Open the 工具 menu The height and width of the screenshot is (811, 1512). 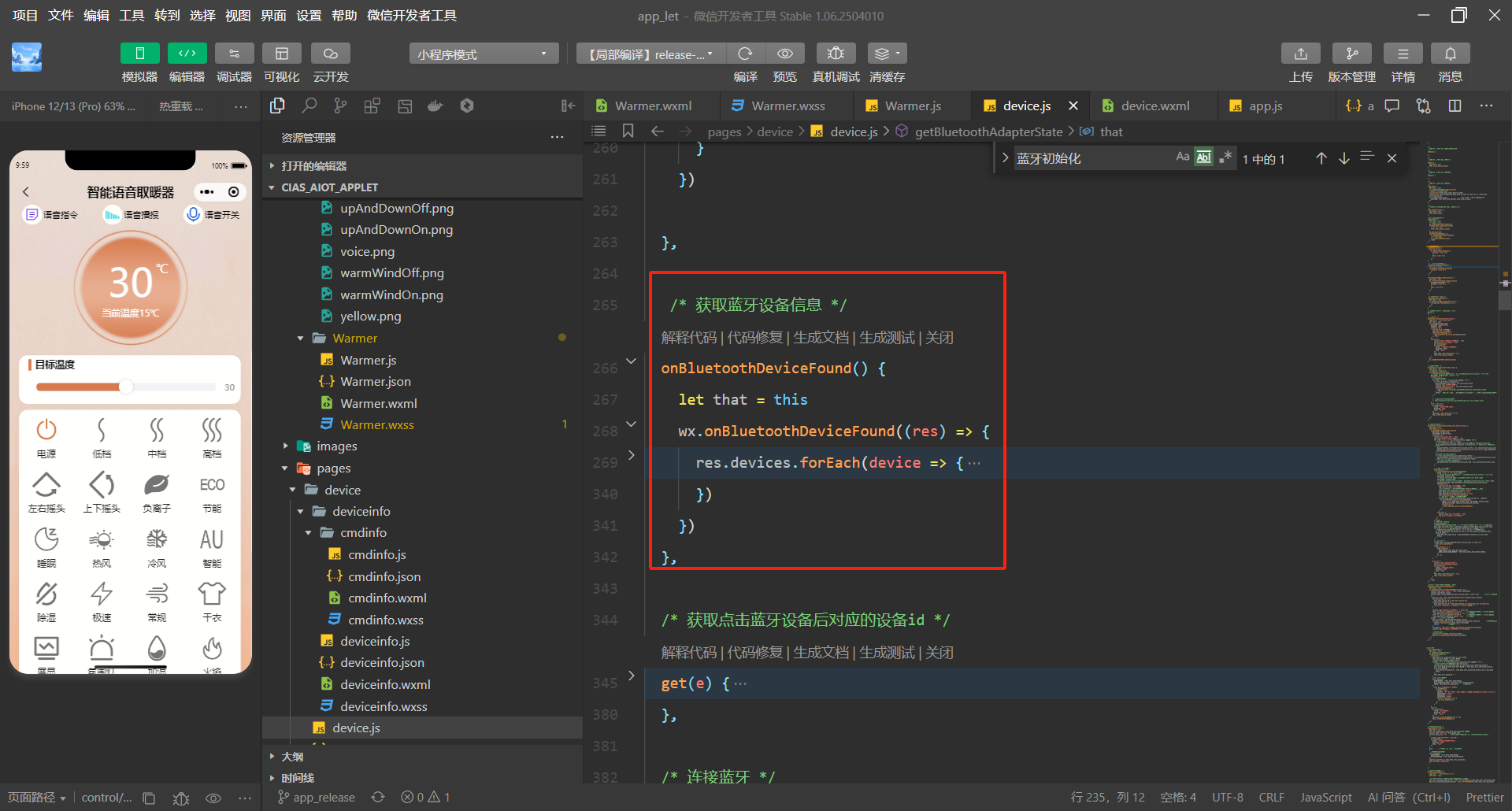pos(132,16)
